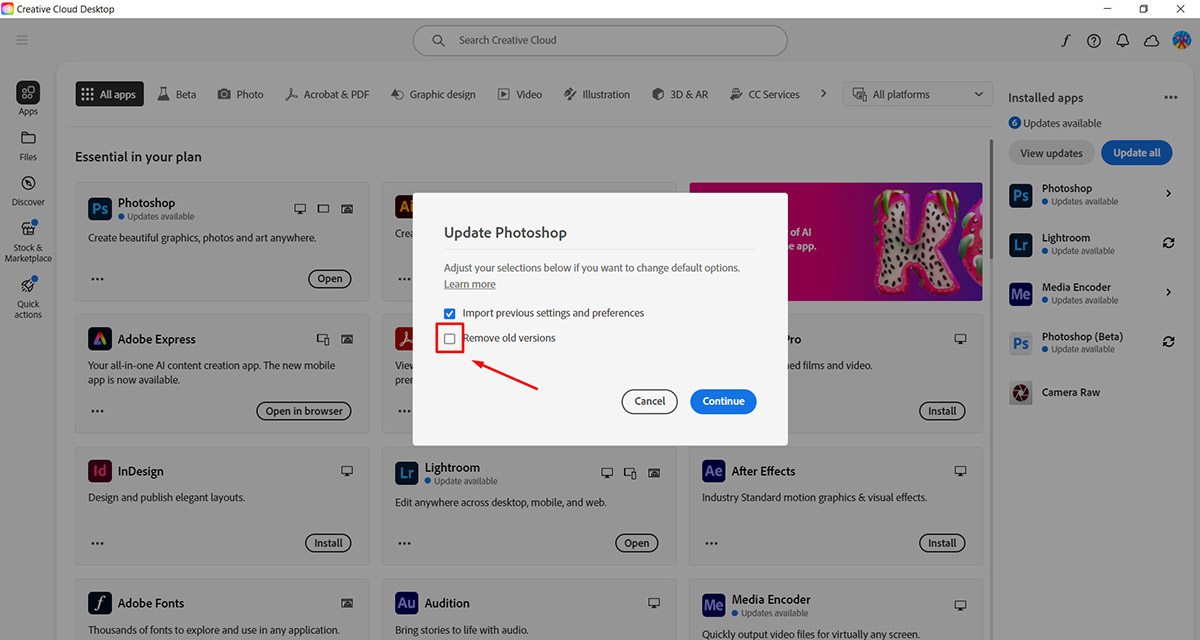The image size is (1200, 640).
Task: Click Photoshop (Beta) icon in Installed apps
Action: click(x=1021, y=343)
